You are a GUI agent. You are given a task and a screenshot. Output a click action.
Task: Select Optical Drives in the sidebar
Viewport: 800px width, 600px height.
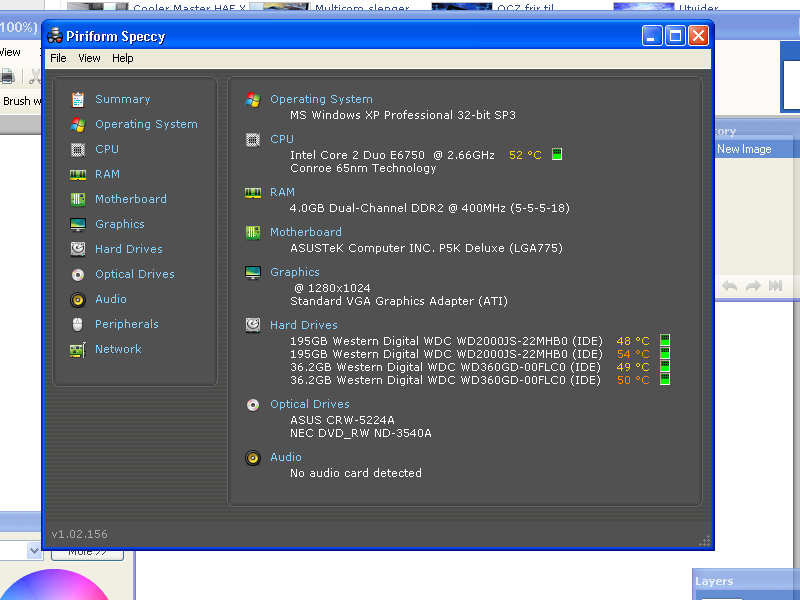click(x=135, y=274)
